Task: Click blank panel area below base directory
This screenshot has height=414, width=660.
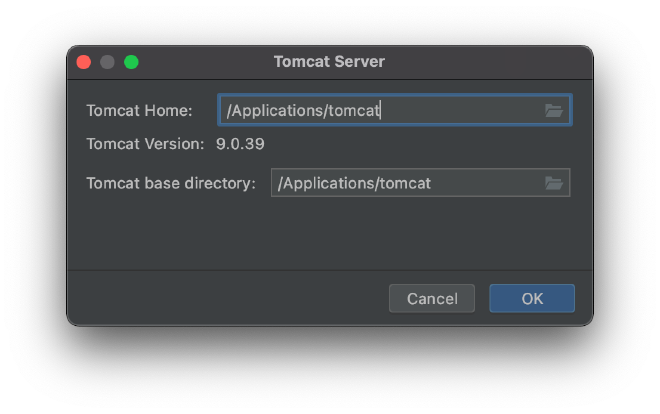Action: pos(330,234)
